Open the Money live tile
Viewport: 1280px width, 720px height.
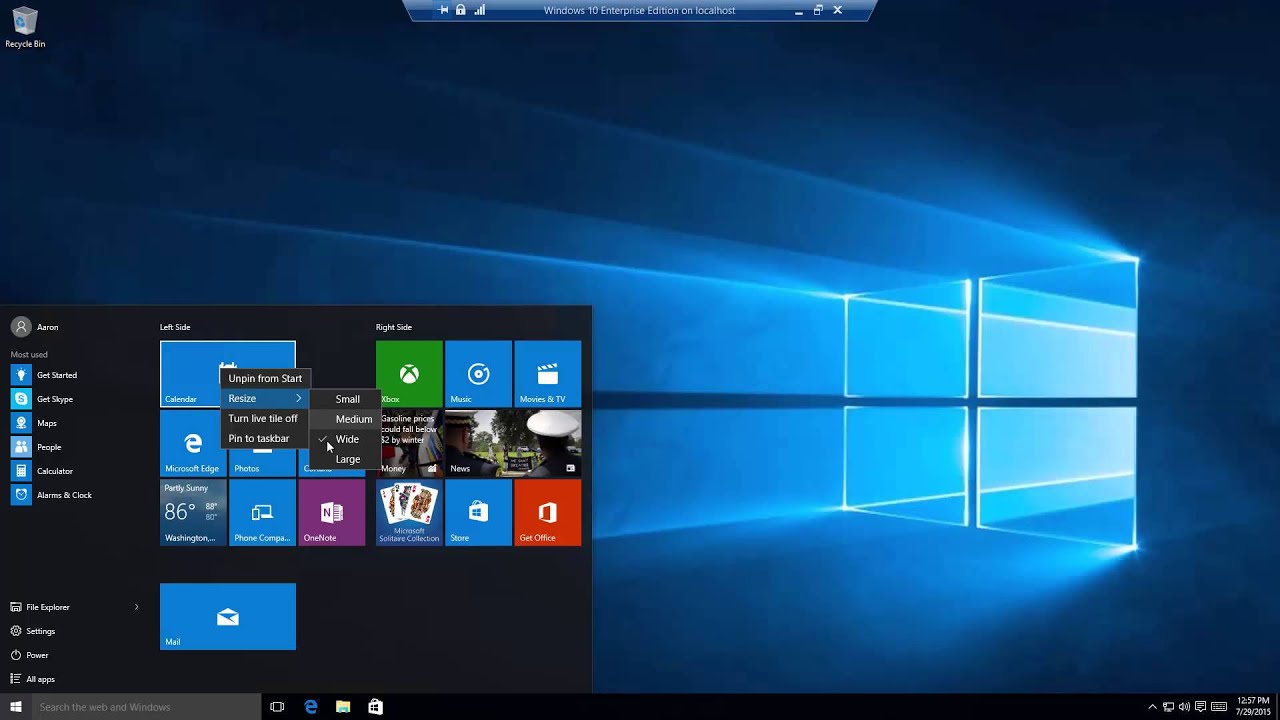(409, 443)
